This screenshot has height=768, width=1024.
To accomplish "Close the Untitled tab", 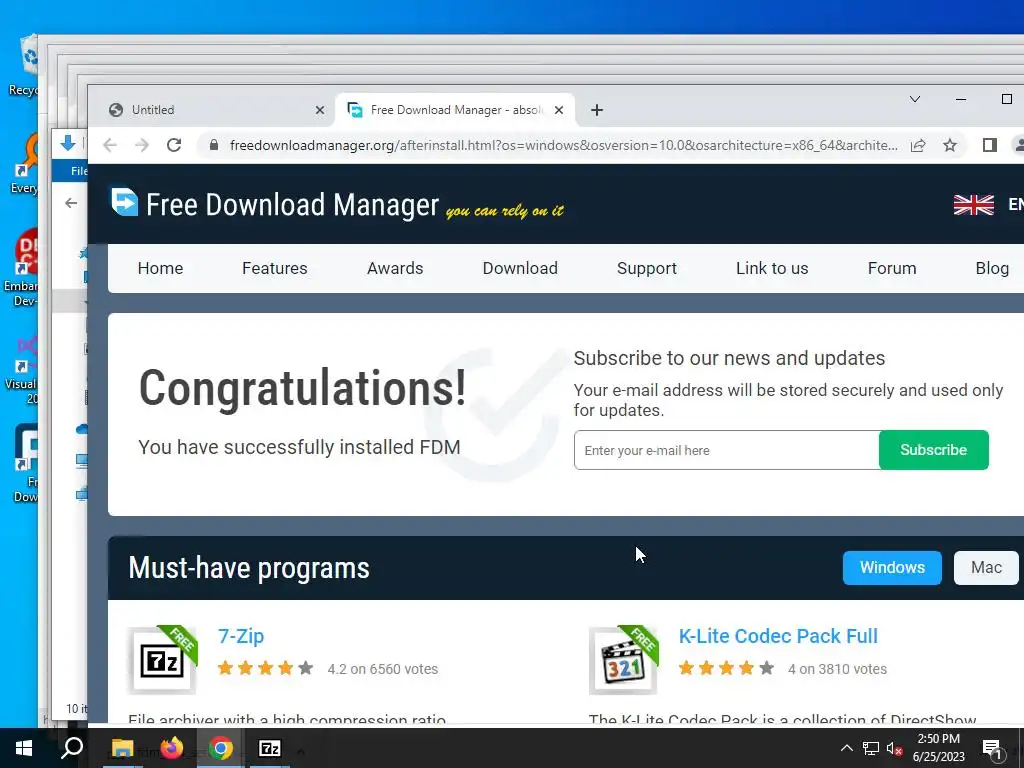I will click(319, 110).
